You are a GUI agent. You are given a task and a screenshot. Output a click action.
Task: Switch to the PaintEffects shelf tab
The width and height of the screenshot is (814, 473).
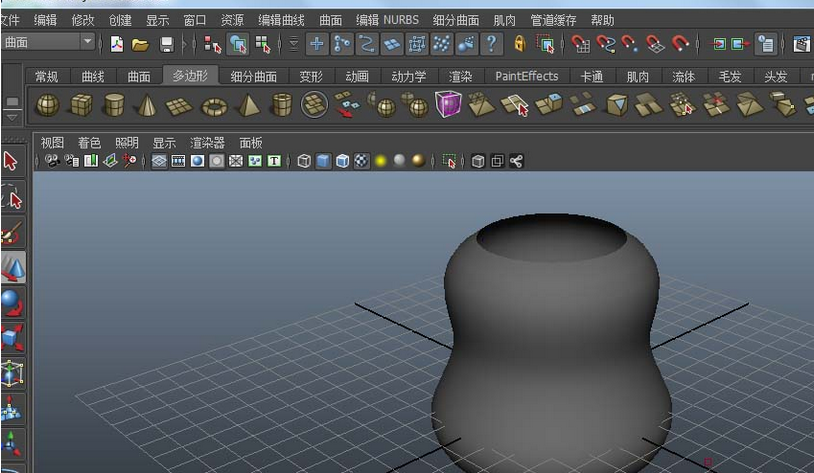click(x=526, y=77)
